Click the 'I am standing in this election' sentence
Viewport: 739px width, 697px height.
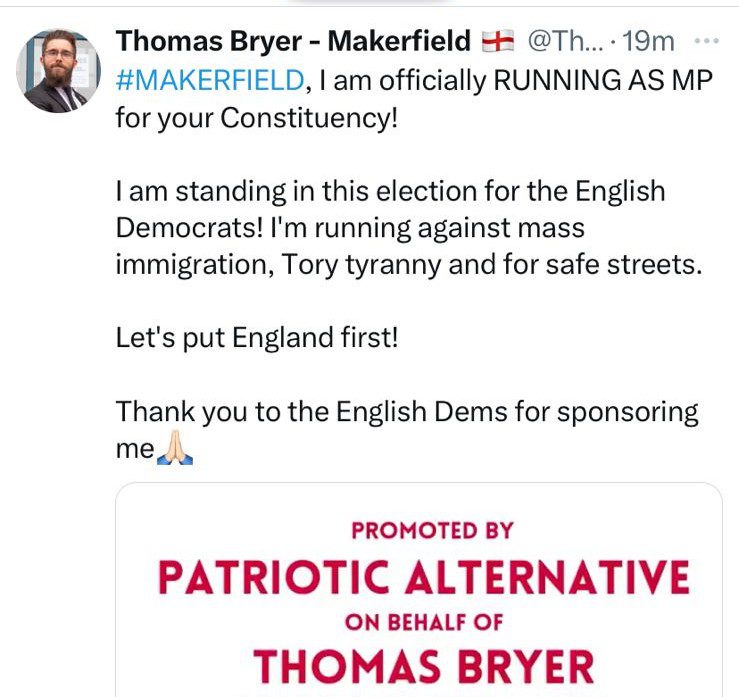pos(390,189)
